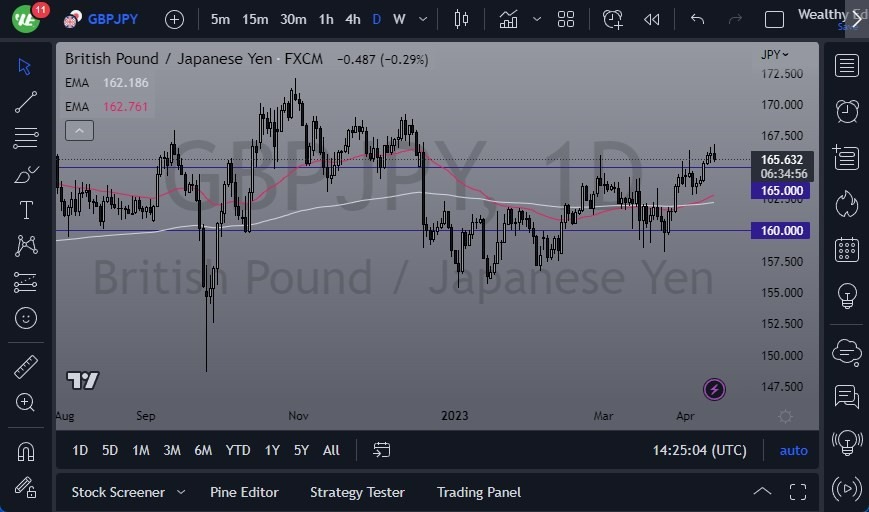Open the indicators menu
The height and width of the screenshot is (512, 869).
(x=508, y=19)
